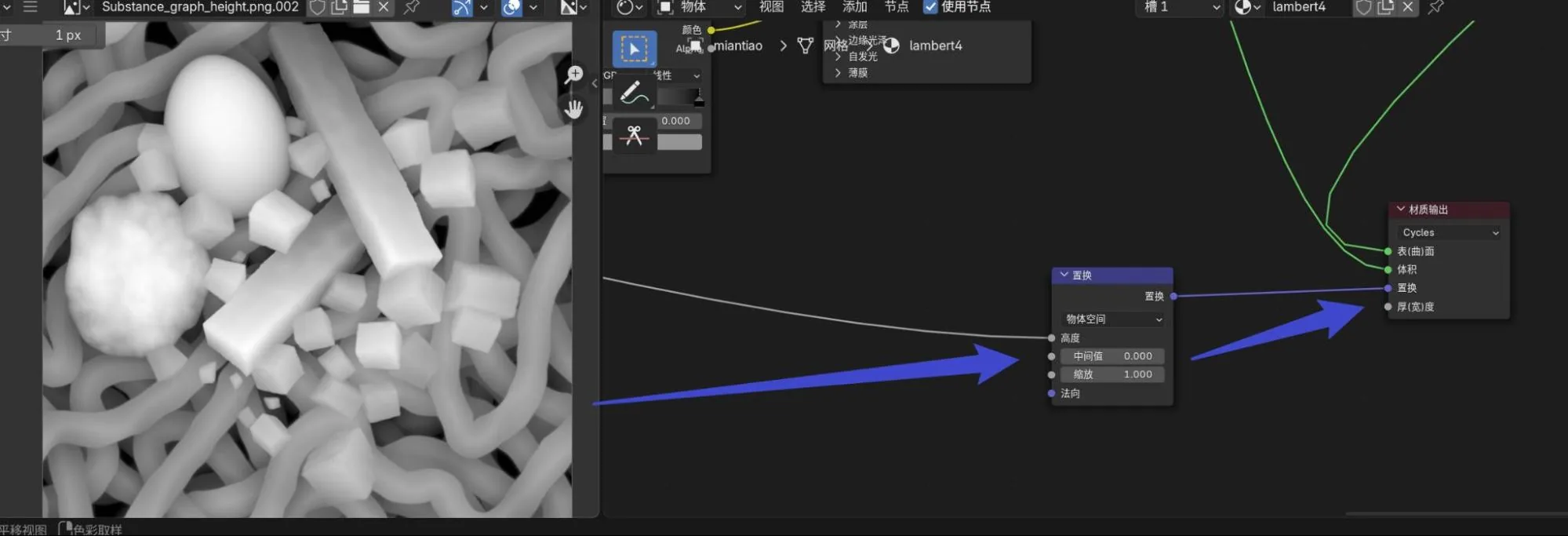This screenshot has width=1568, height=536.
Task: Toggle fake user shield for Substance_graph_height image
Action: (x=318, y=7)
